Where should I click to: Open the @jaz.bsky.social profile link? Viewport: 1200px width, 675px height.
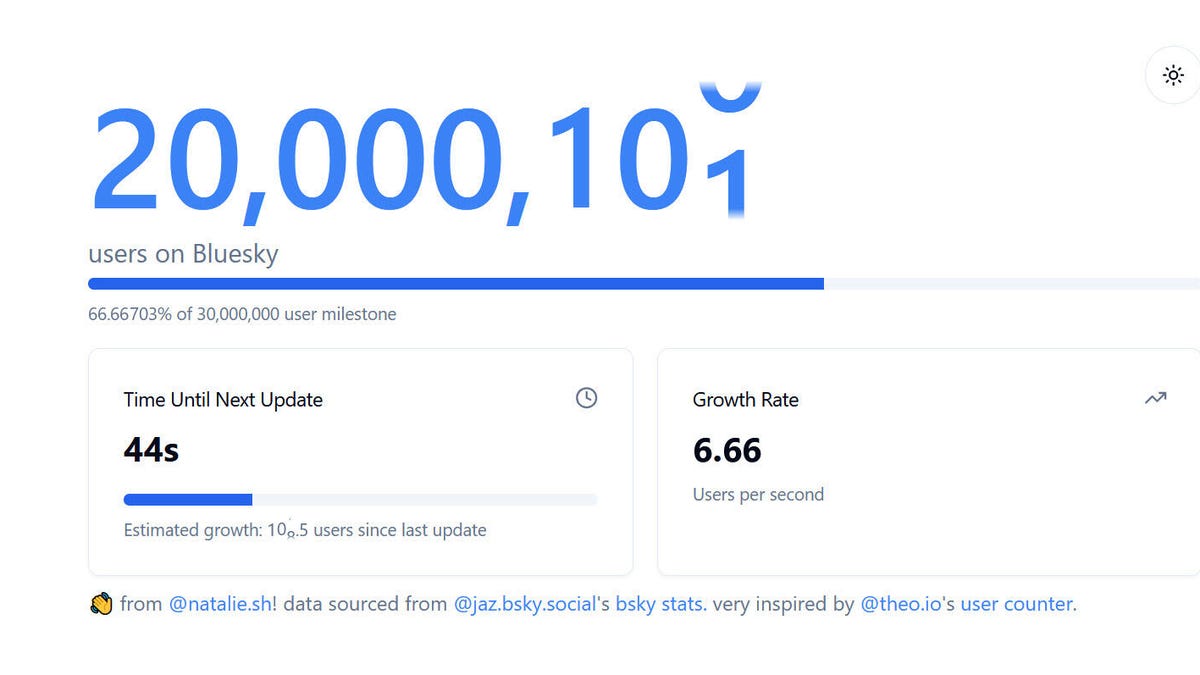point(525,604)
